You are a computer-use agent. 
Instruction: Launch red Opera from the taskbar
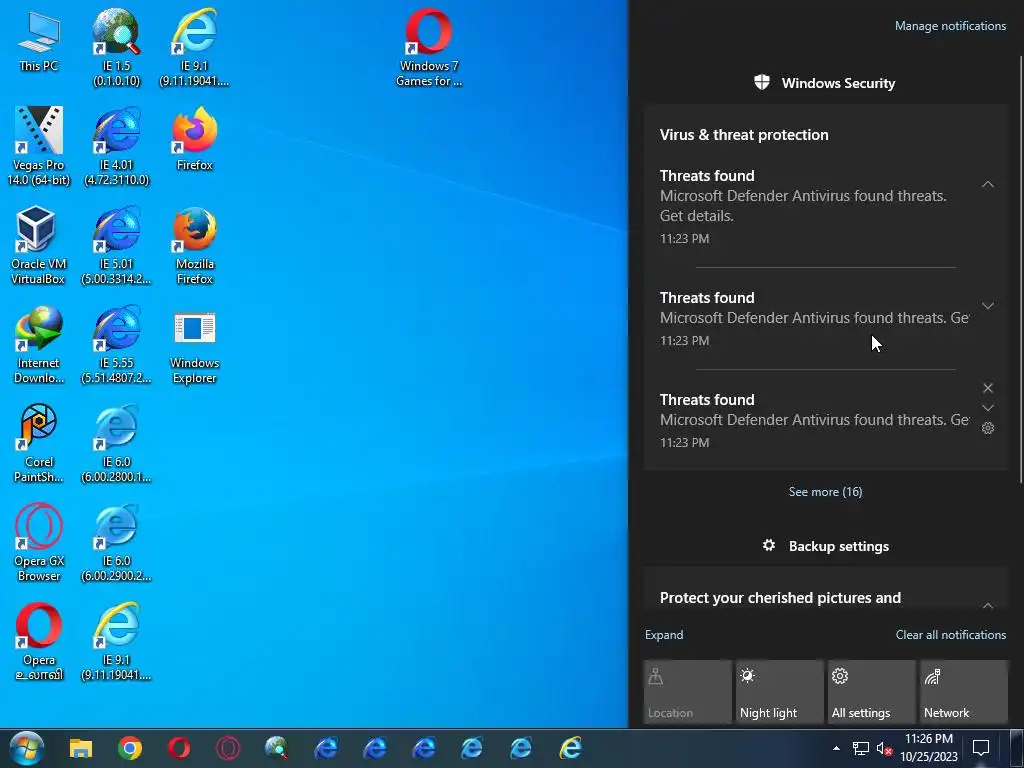tap(179, 748)
